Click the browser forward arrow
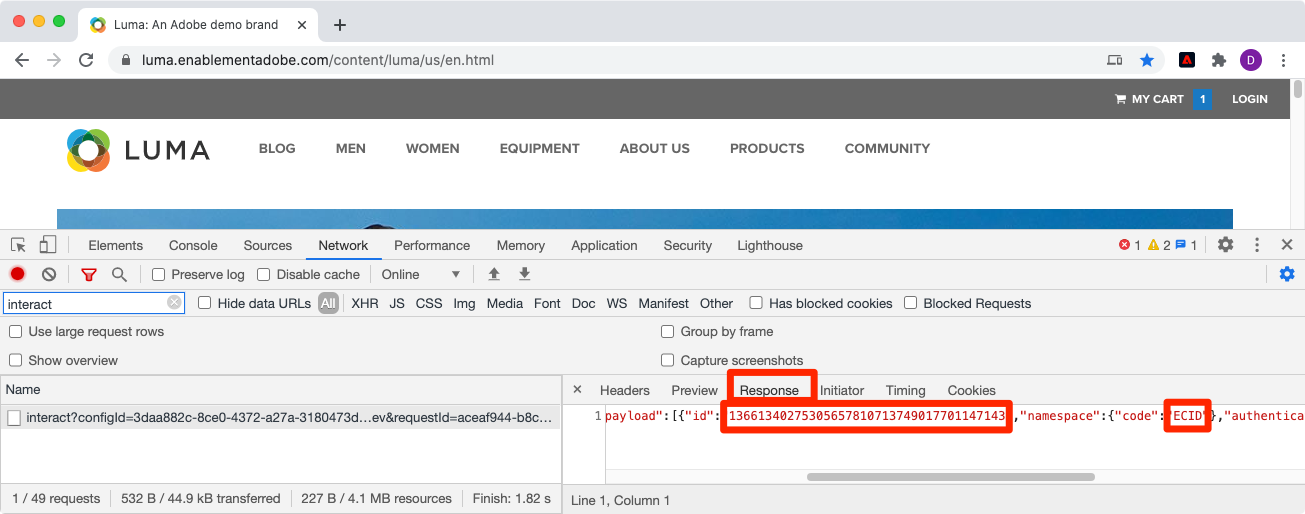The height and width of the screenshot is (514, 1305). [x=54, y=60]
